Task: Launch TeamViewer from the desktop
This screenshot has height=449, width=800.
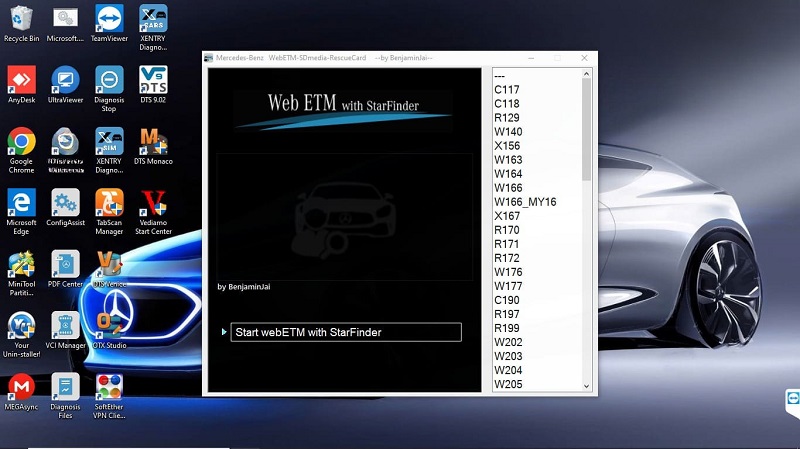Action: (109, 24)
